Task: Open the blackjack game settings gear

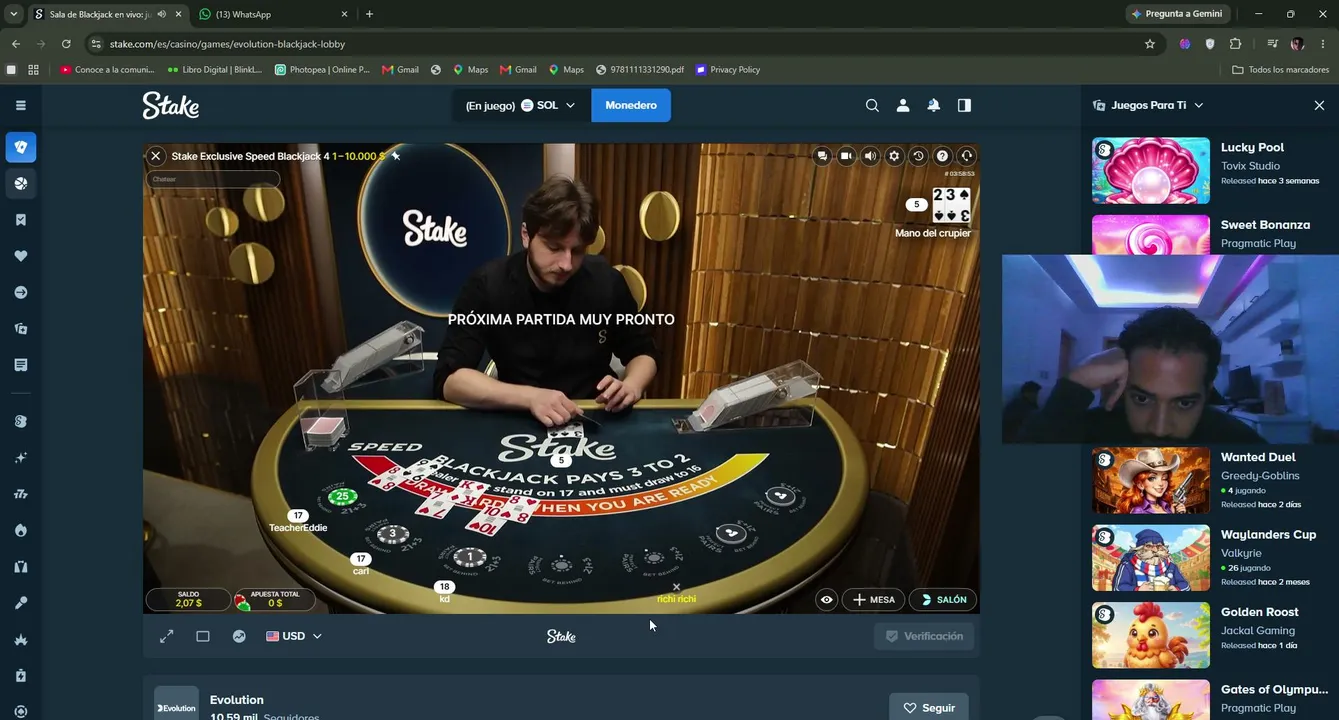Action: click(x=894, y=156)
